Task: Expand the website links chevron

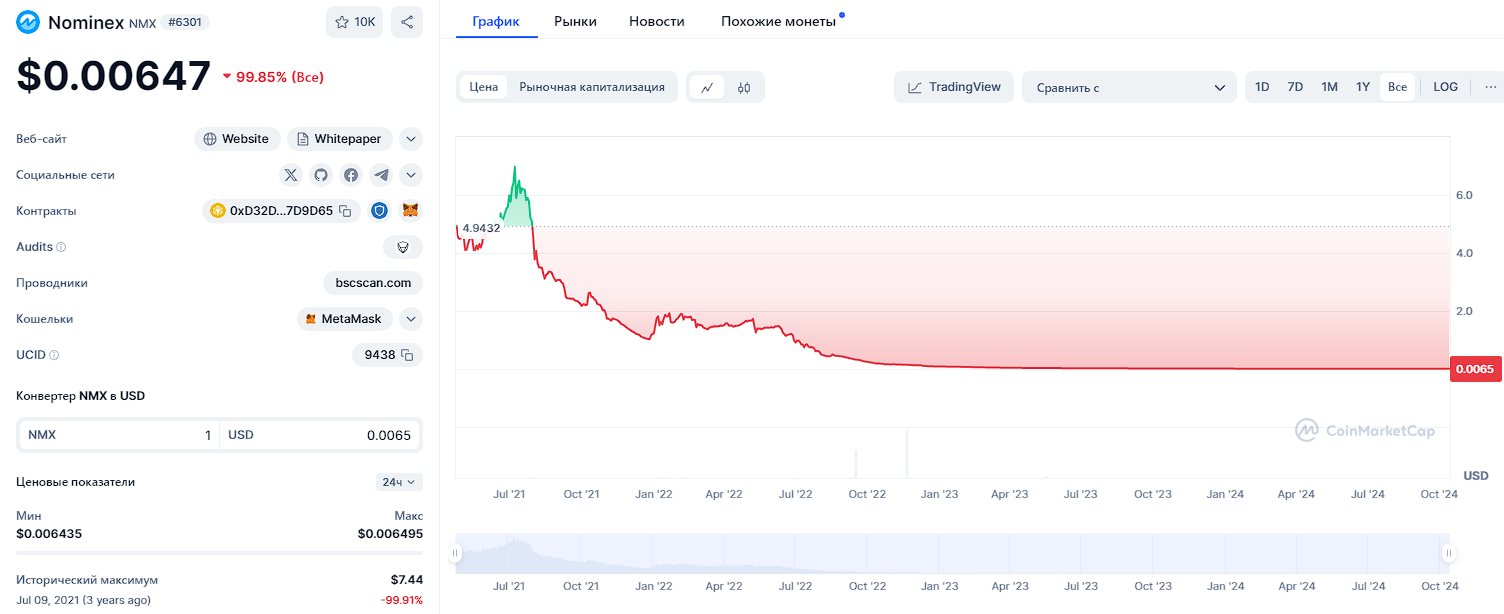Action: tap(411, 139)
